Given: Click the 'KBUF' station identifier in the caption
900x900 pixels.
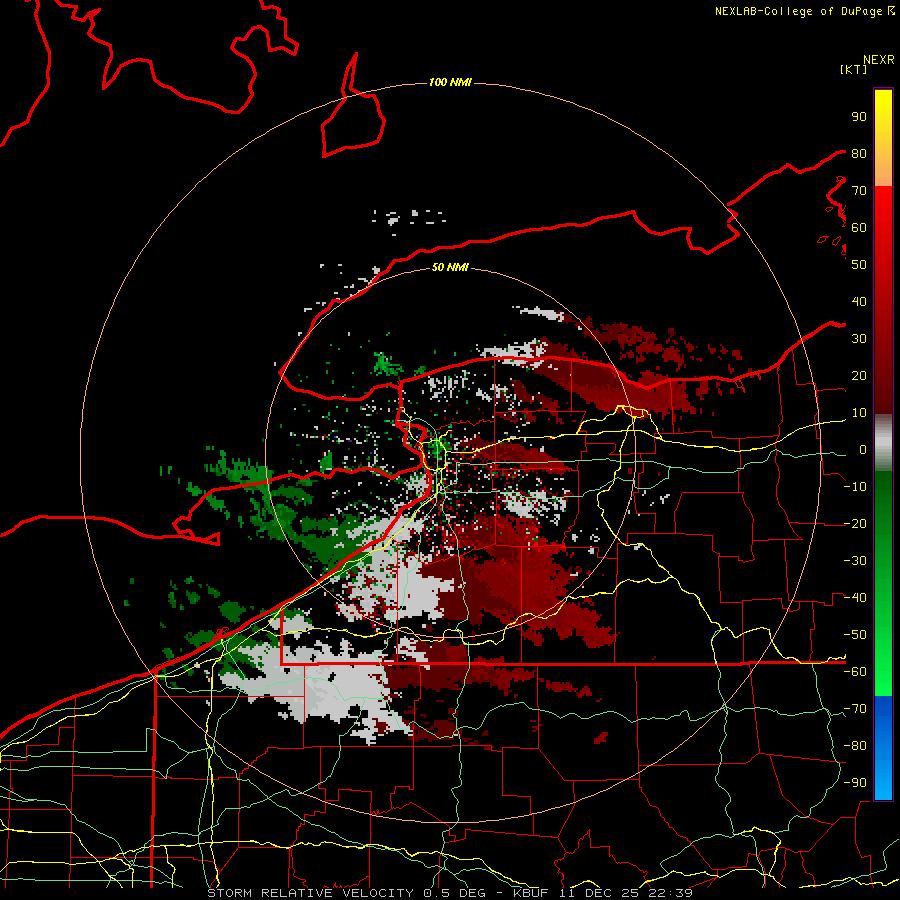Looking at the screenshot, I should 531,893.
